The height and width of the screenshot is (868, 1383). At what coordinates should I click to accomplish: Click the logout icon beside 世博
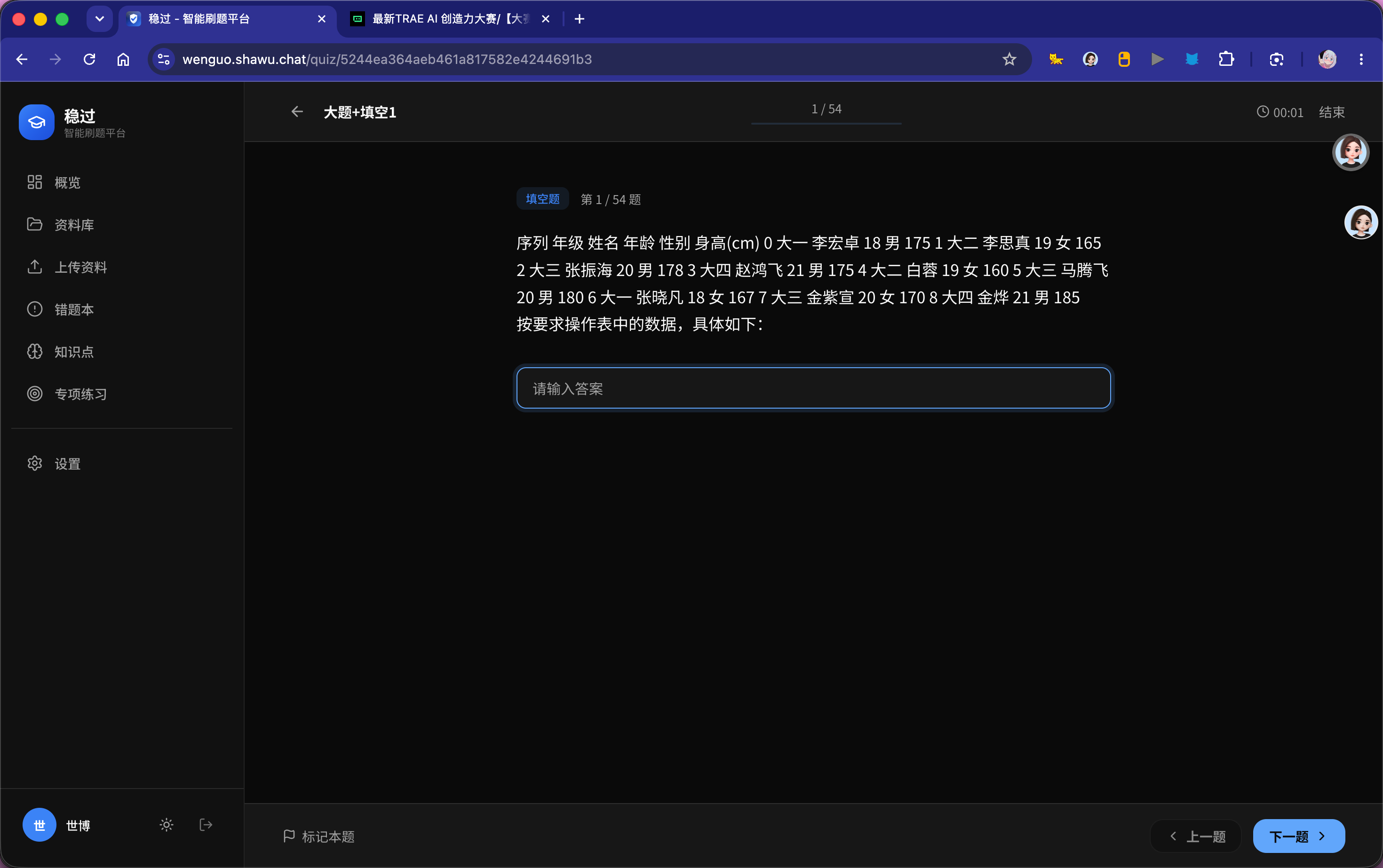coord(206,825)
